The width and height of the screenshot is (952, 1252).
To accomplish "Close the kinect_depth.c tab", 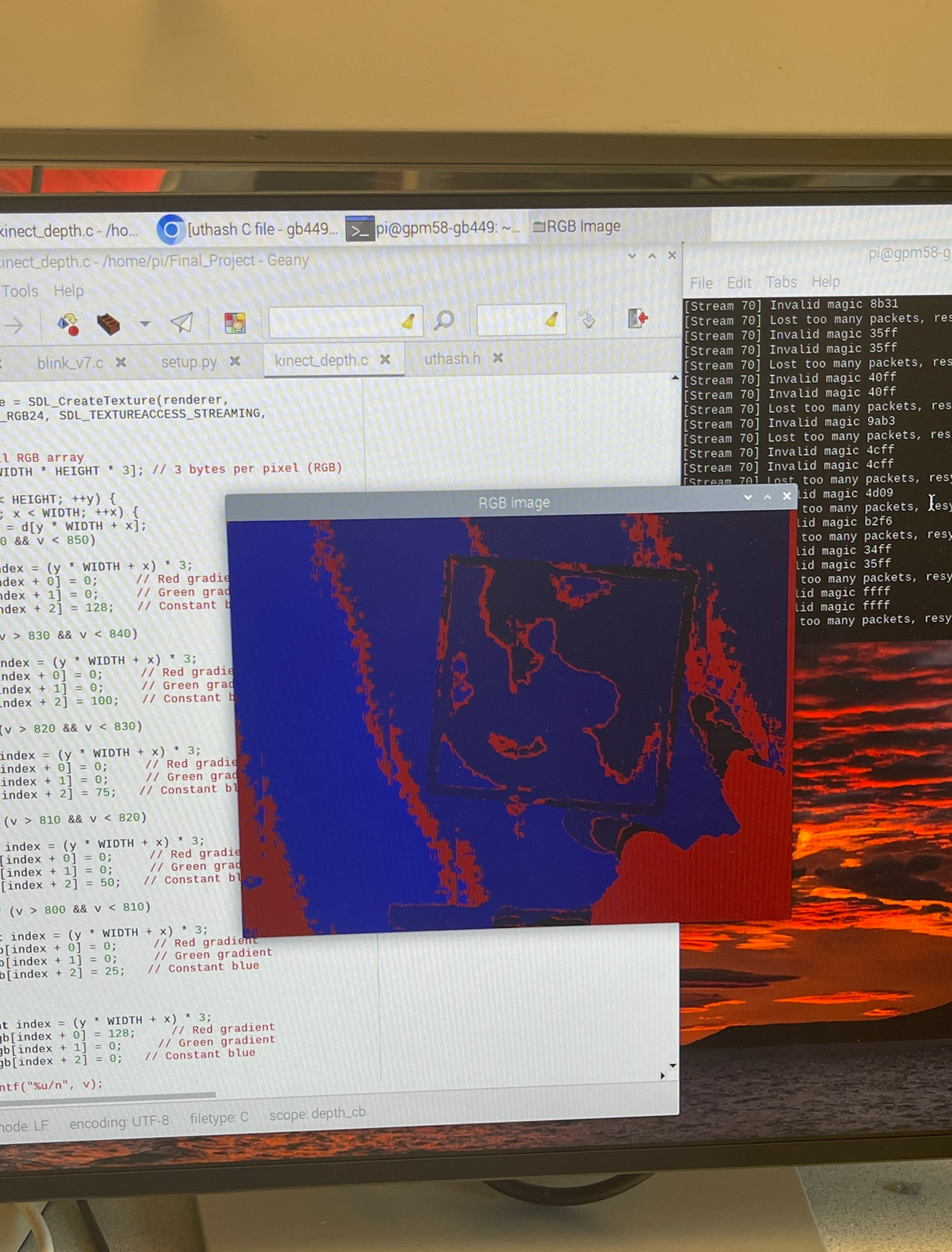I will (x=385, y=360).
